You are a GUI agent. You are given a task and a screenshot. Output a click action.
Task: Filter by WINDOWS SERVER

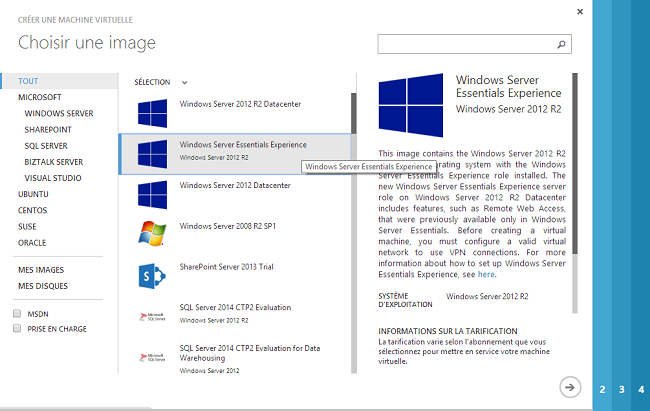[x=59, y=113]
